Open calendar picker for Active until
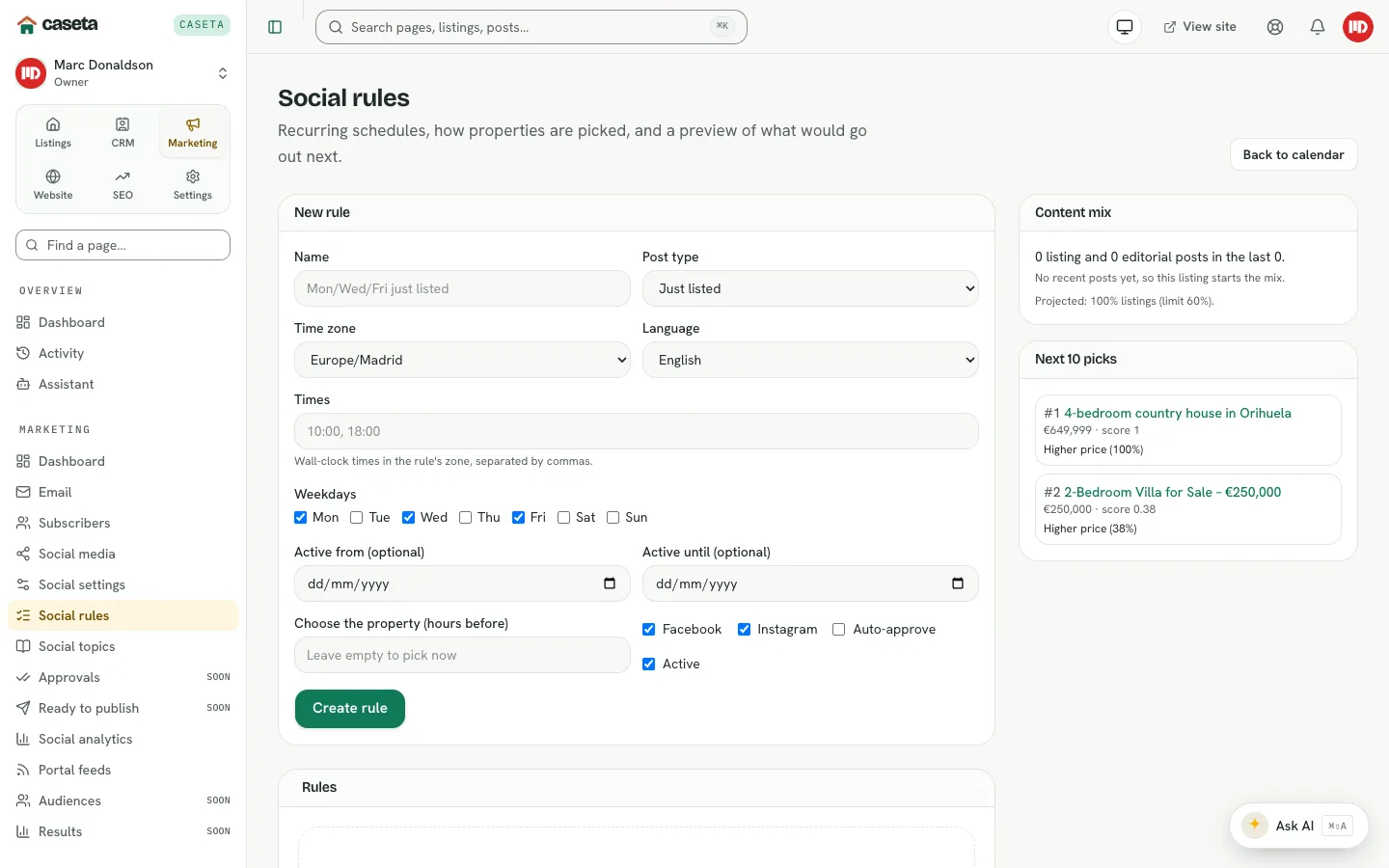 coord(958,583)
